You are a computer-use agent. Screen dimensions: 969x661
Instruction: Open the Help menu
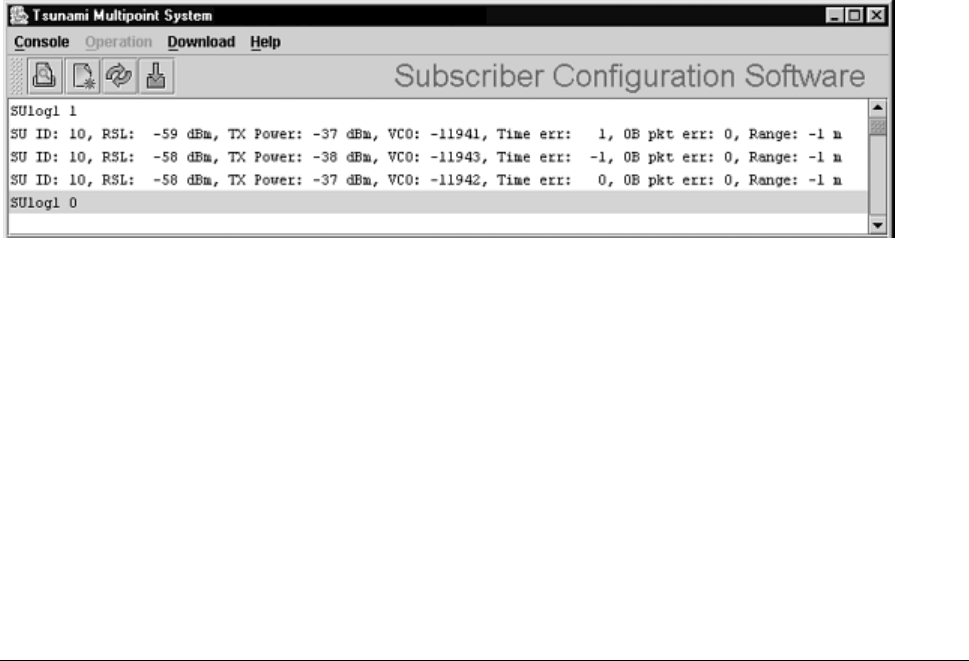click(x=265, y=42)
